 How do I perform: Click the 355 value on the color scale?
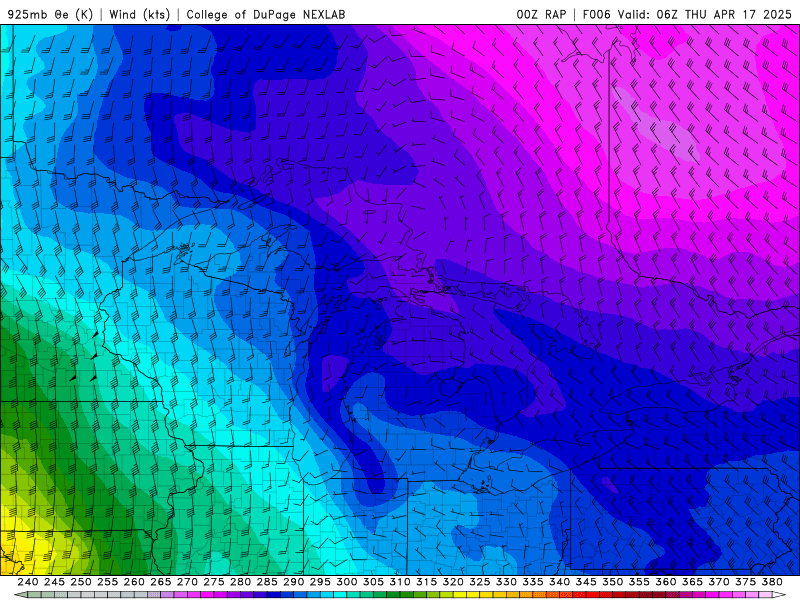click(639, 582)
